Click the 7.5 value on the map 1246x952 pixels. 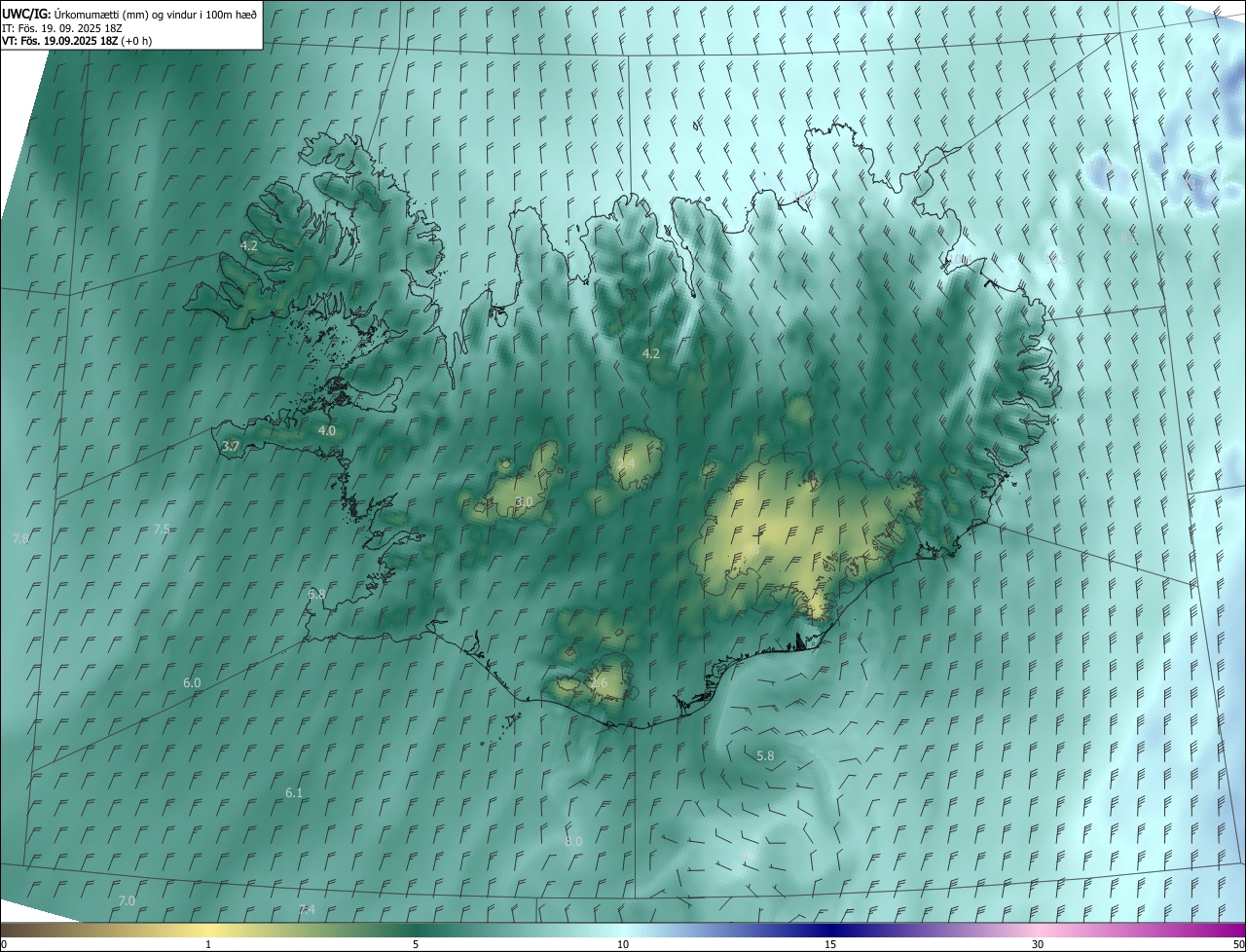tap(162, 529)
